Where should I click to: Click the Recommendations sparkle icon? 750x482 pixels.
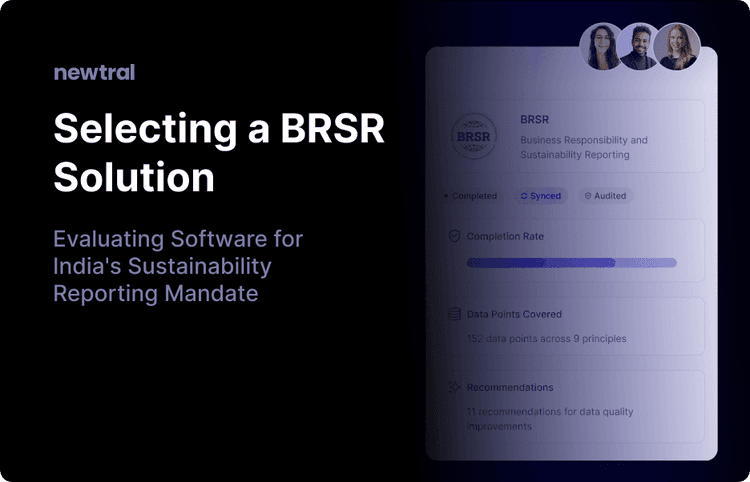pyautogui.click(x=454, y=387)
